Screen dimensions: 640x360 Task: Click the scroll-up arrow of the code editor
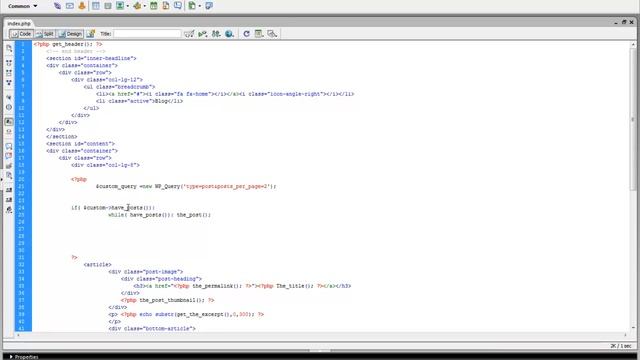pyautogui.click(x=633, y=44)
